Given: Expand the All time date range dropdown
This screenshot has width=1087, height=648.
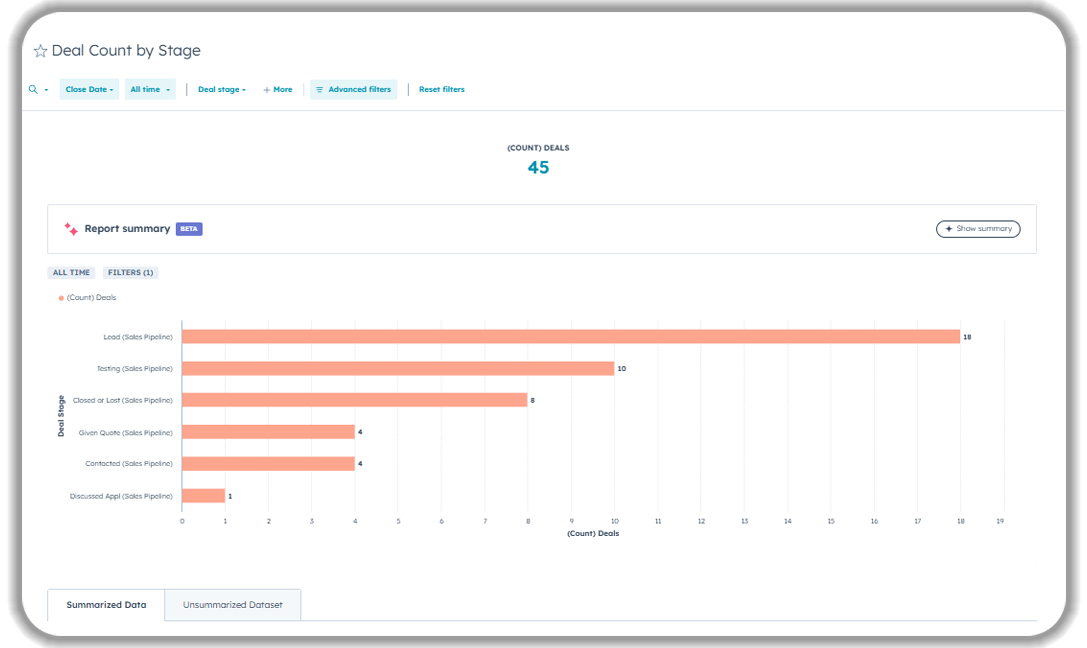Looking at the screenshot, I should tap(150, 89).
